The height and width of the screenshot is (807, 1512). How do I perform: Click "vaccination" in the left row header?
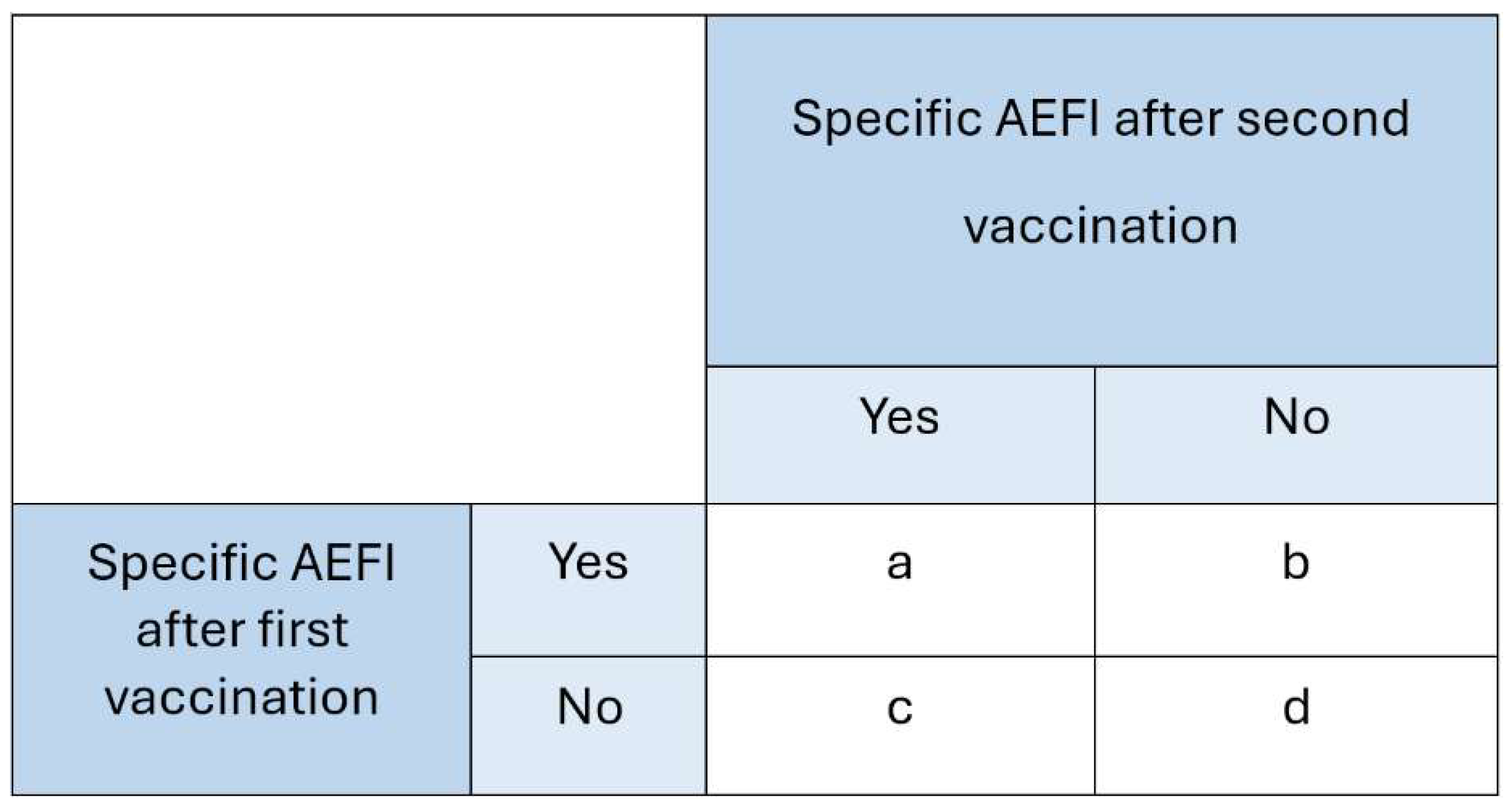click(x=241, y=698)
